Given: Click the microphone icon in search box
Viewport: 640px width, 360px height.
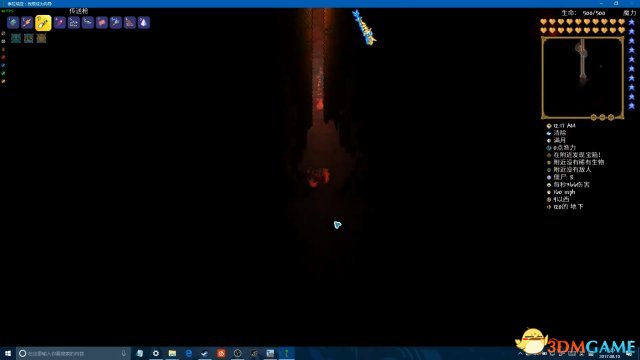Looking at the screenshot, I should 124,353.
